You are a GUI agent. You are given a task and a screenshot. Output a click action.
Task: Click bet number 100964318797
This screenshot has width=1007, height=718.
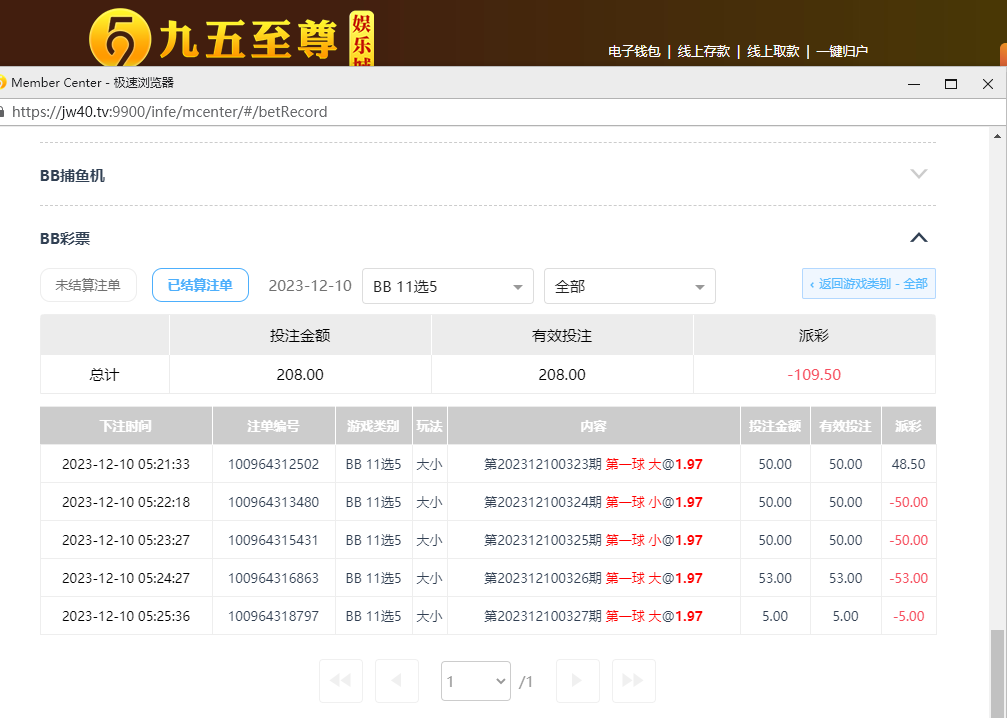(274, 616)
